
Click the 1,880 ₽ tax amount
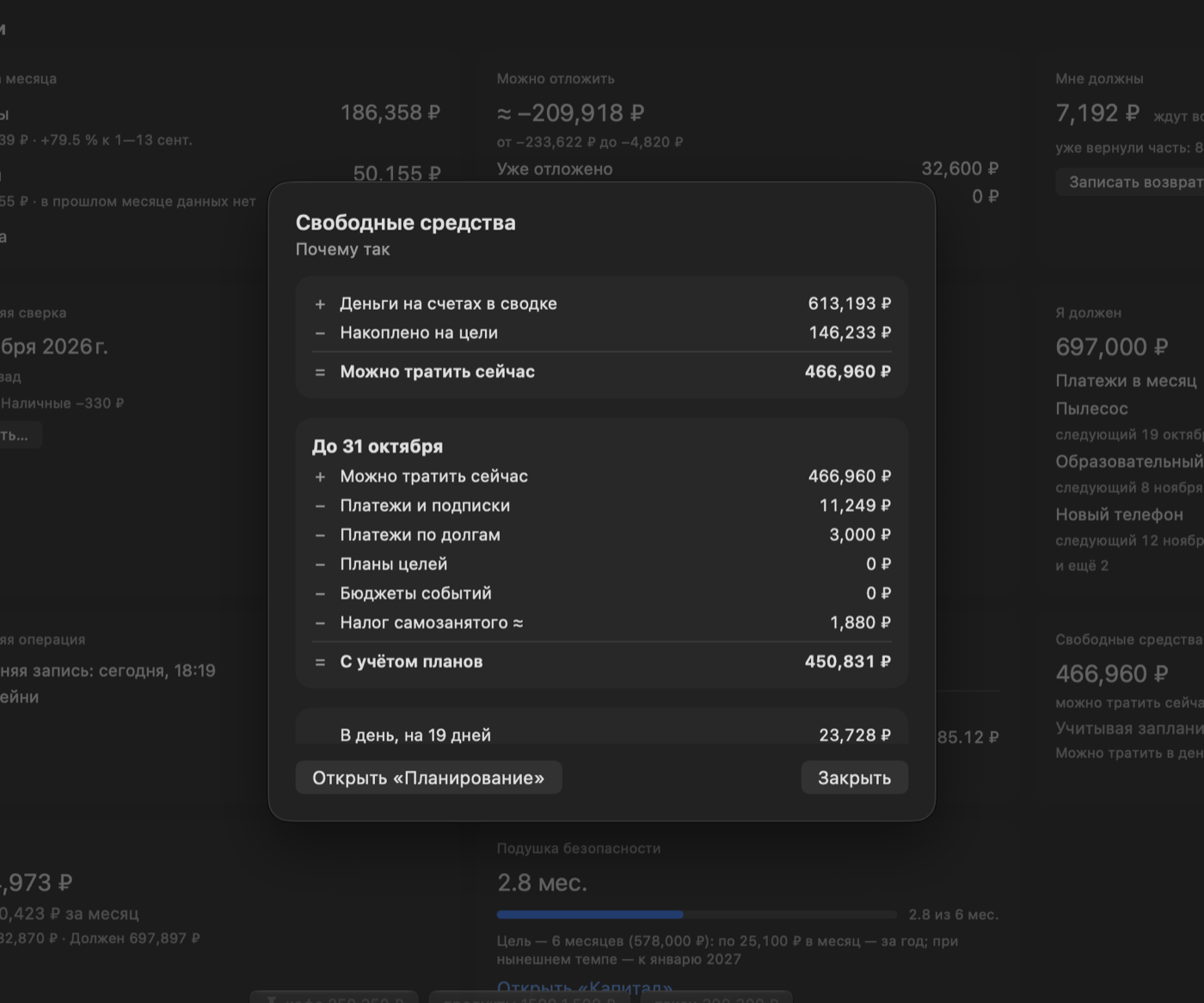(x=860, y=623)
